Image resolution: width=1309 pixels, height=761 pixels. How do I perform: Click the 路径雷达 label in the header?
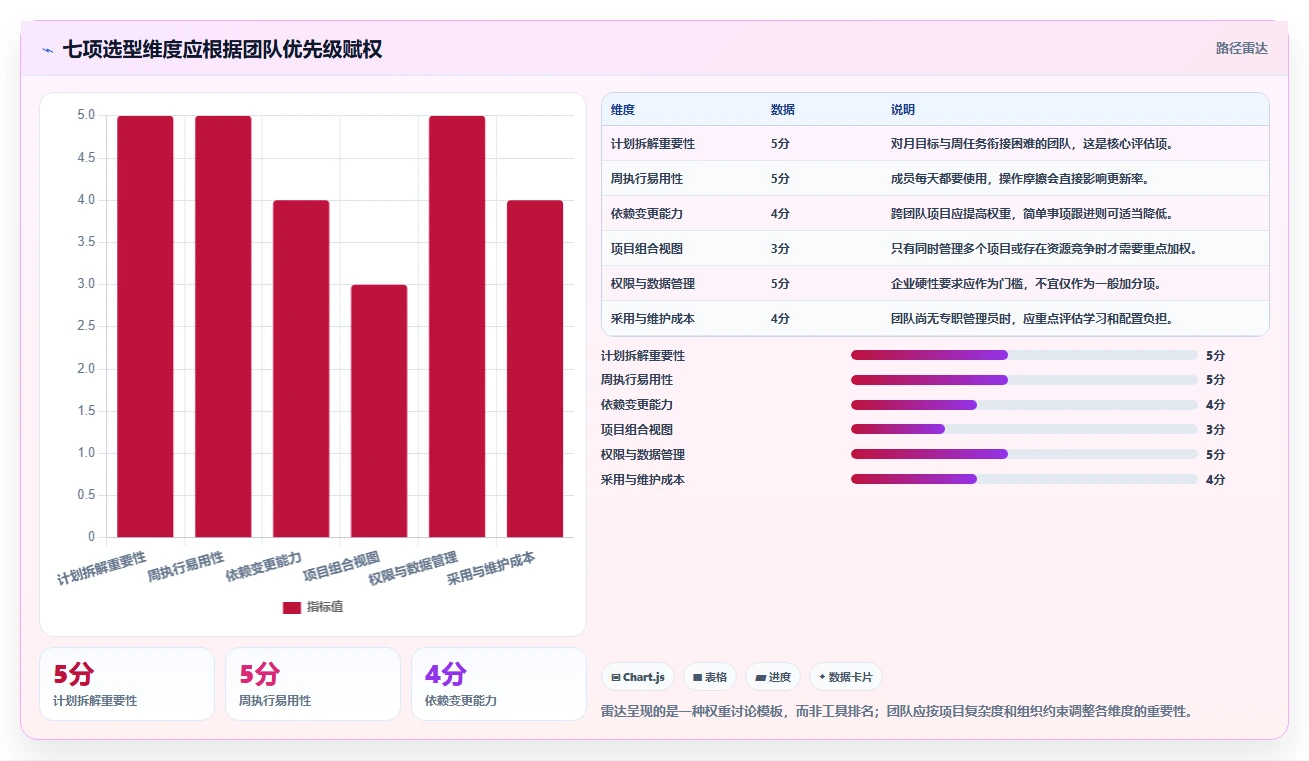click(x=1242, y=48)
